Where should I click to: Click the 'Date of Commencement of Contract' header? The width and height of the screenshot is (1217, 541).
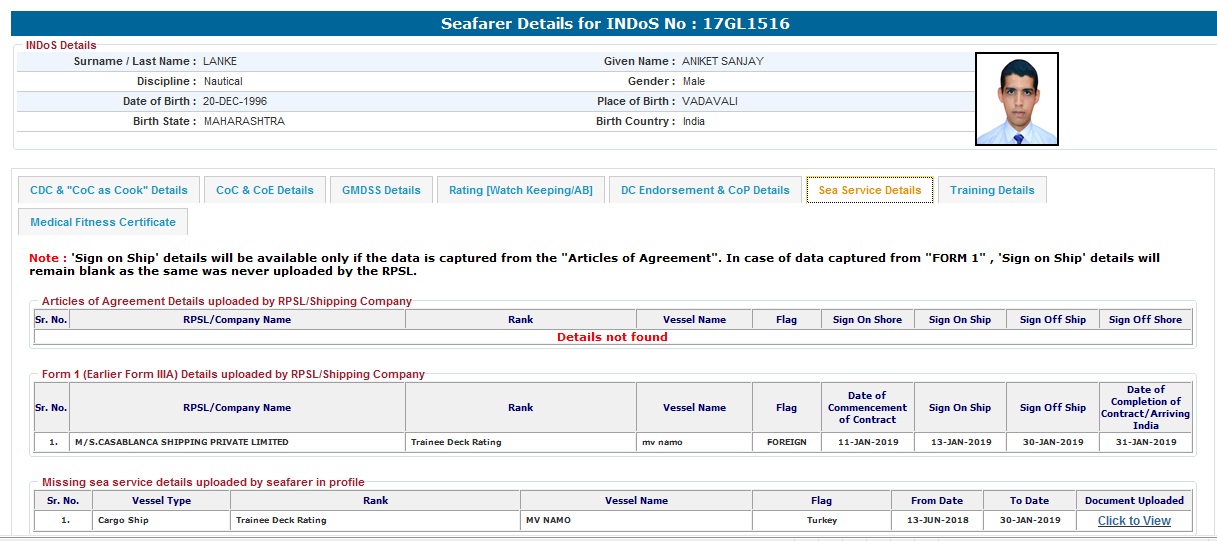(x=867, y=408)
